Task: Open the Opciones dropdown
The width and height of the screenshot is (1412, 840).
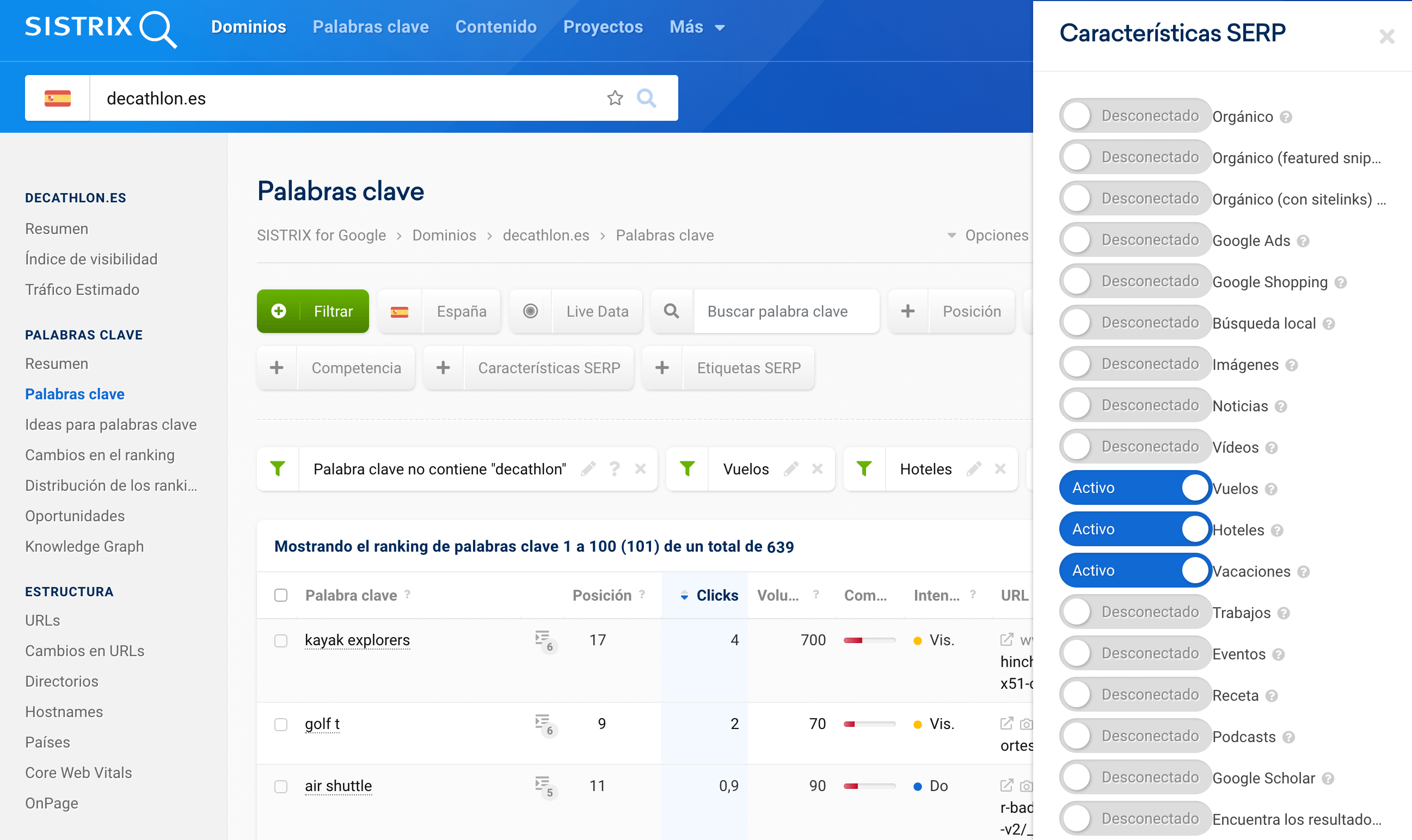Action: (x=988, y=236)
